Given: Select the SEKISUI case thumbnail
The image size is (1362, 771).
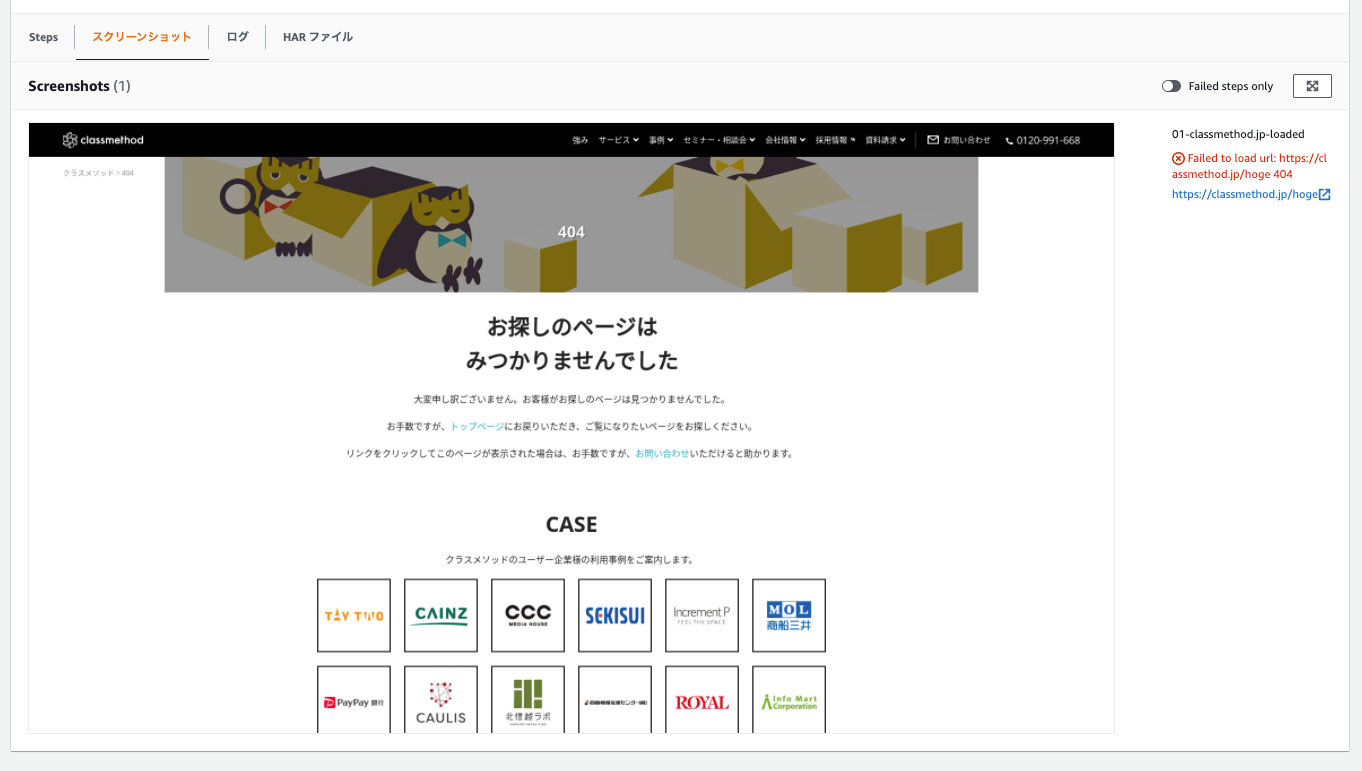Looking at the screenshot, I should point(615,615).
